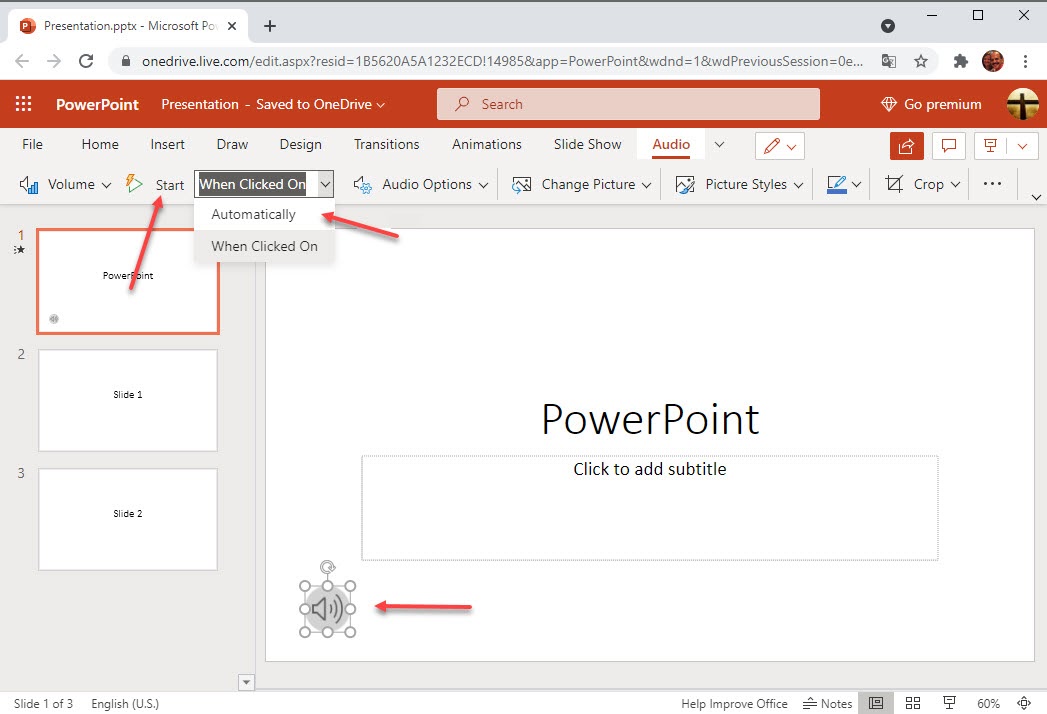The height and width of the screenshot is (714, 1047).
Task: Click the Change Picture icon
Action: coord(521,184)
